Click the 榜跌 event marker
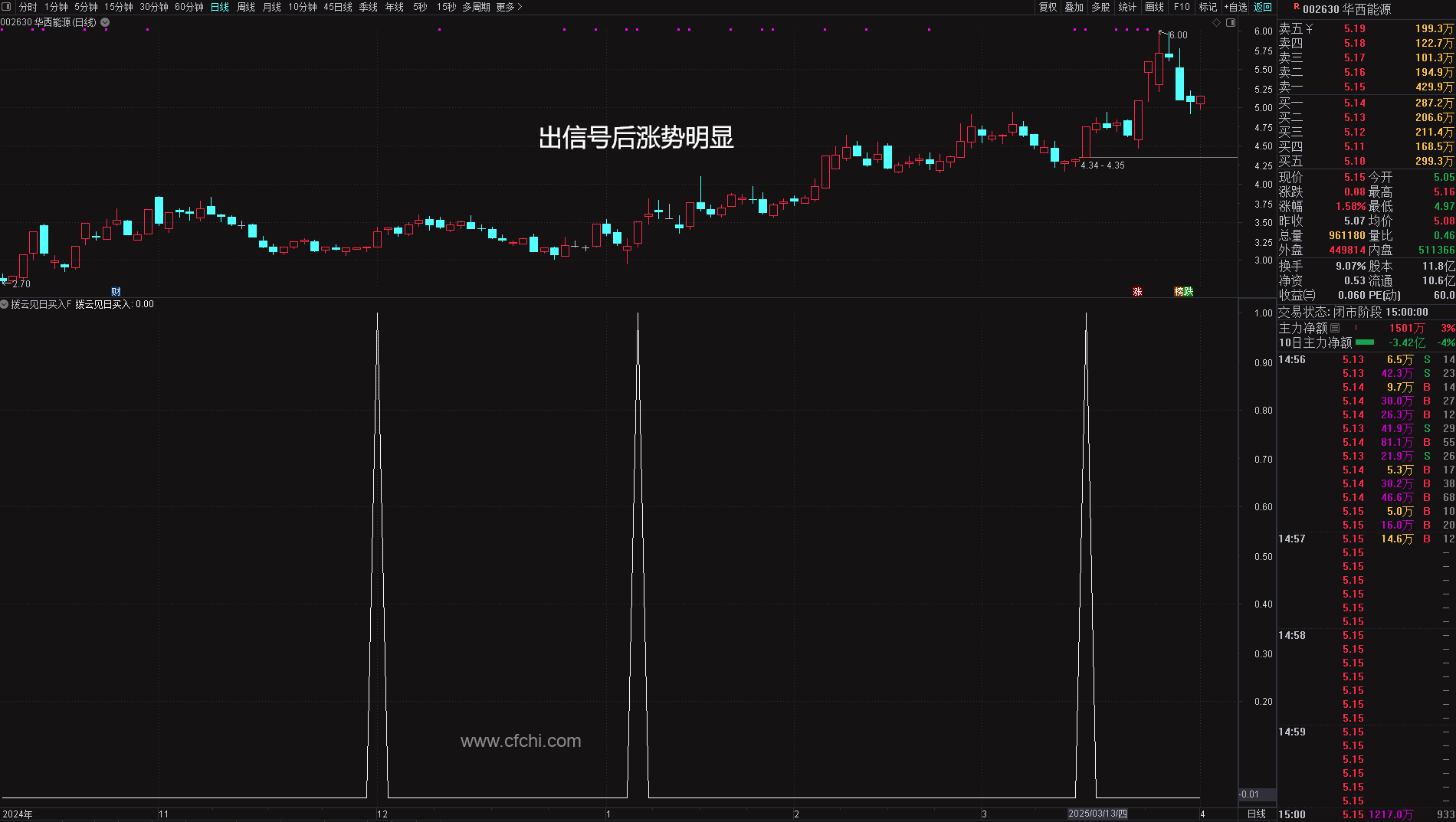Viewport: 1456px width, 822px height. pyautogui.click(x=1184, y=291)
